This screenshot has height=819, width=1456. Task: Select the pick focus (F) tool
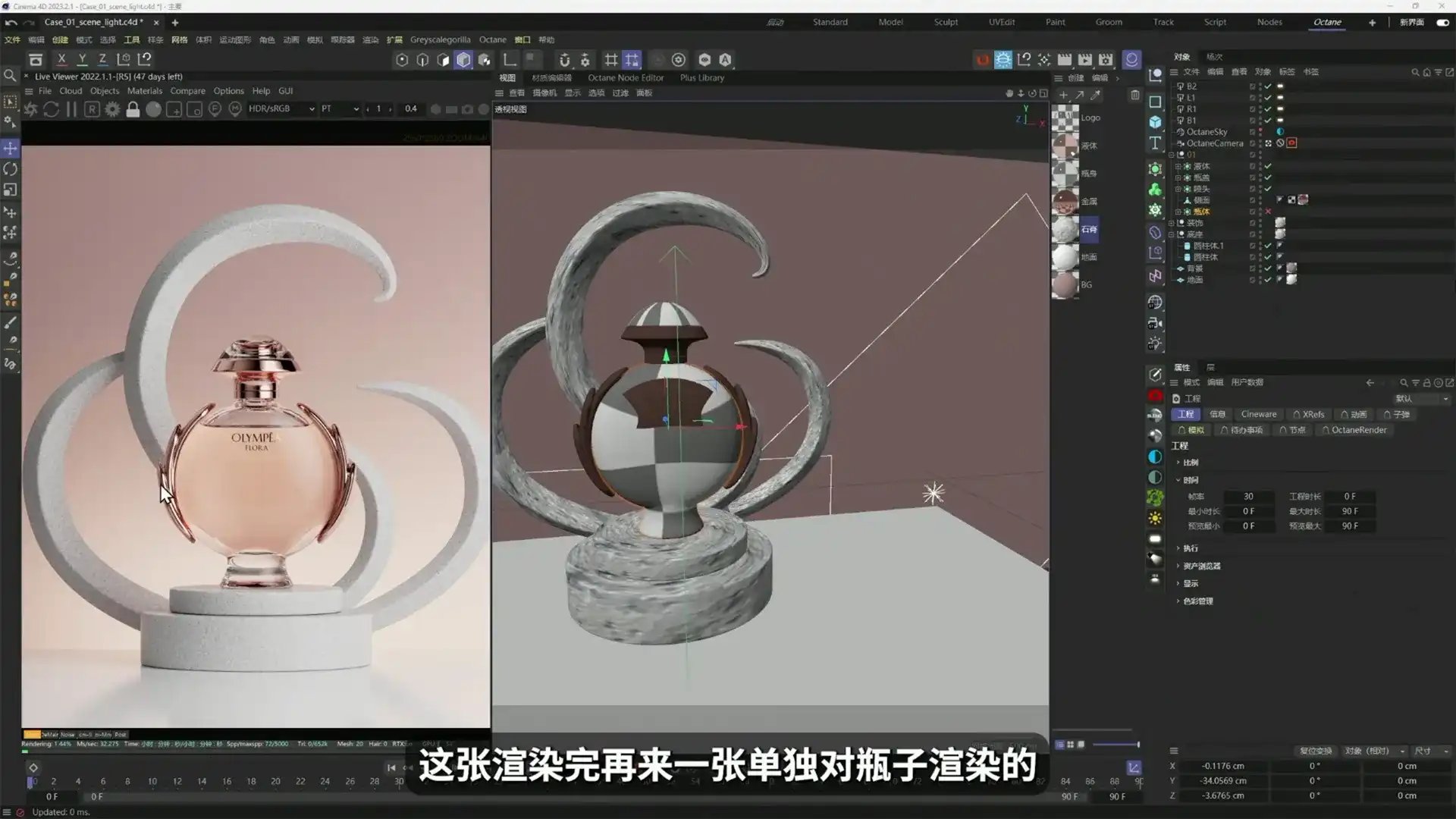(x=215, y=108)
